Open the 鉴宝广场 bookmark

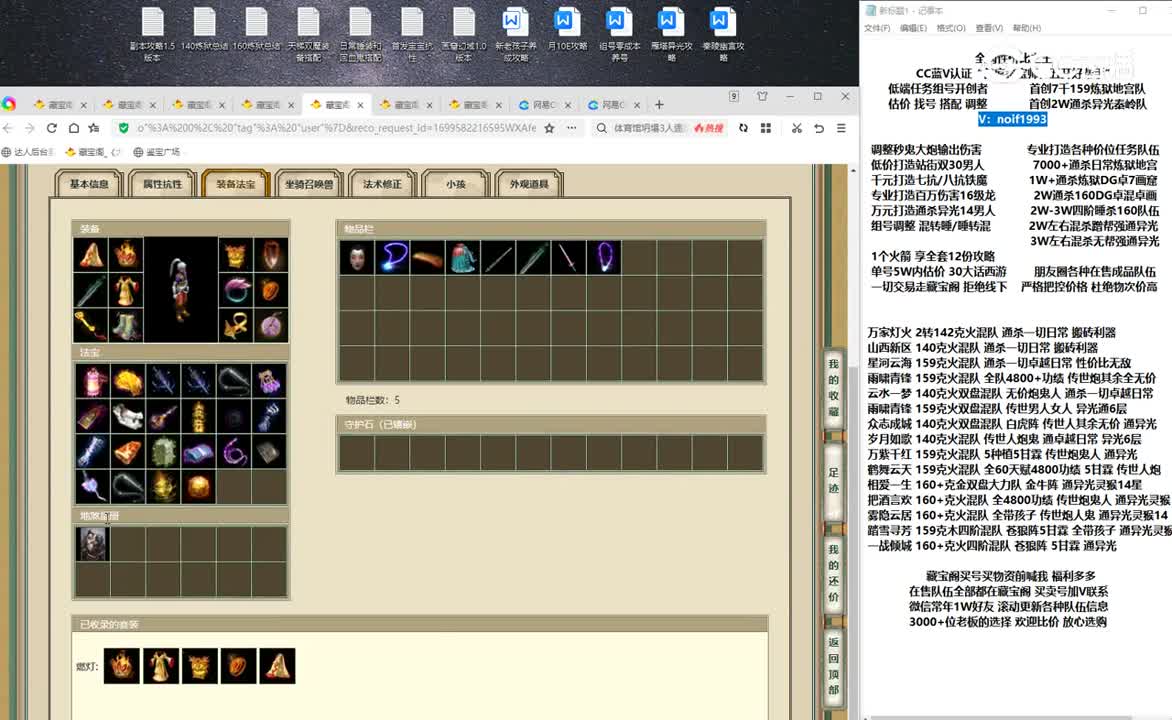[157, 152]
